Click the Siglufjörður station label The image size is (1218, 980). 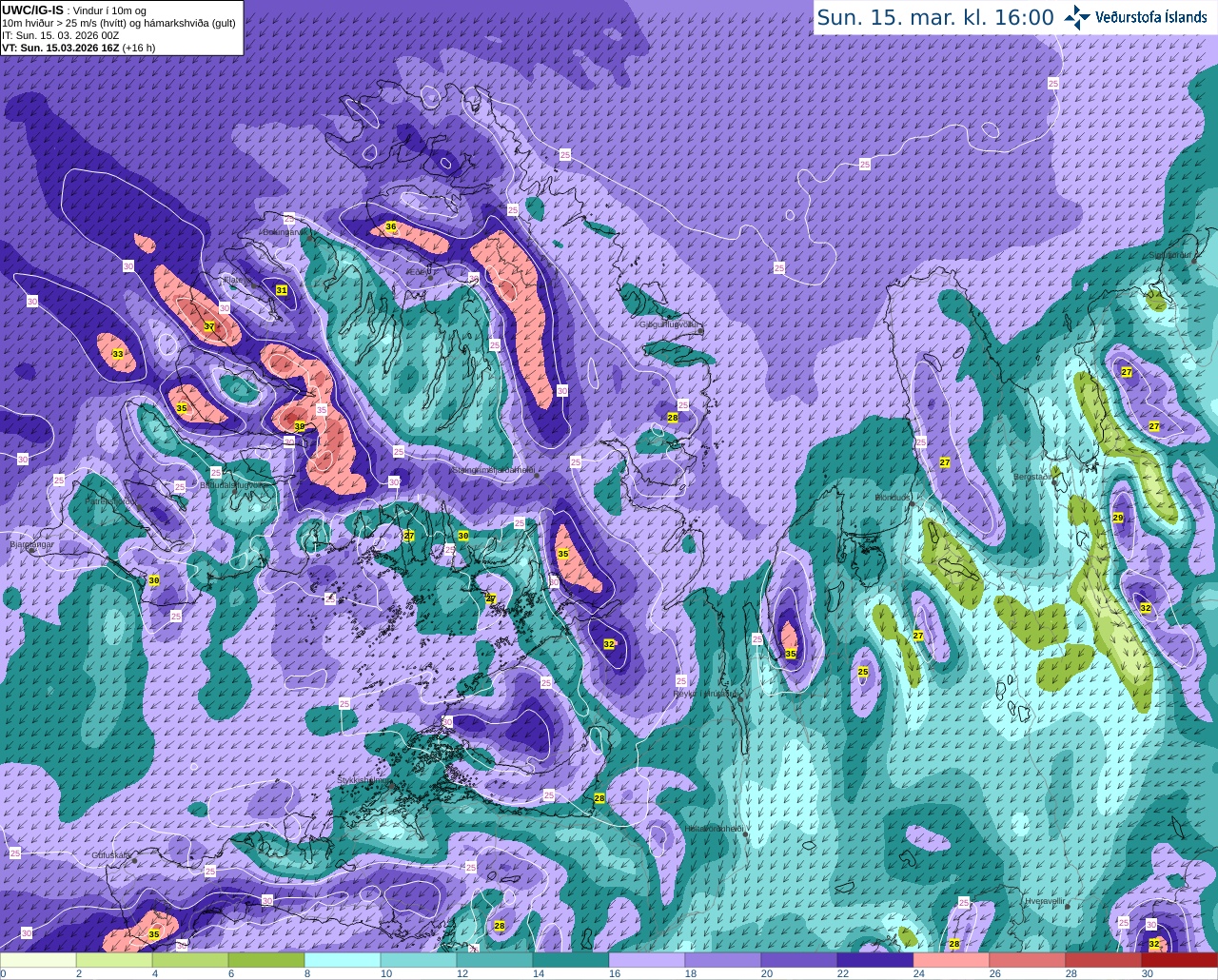(1169, 255)
